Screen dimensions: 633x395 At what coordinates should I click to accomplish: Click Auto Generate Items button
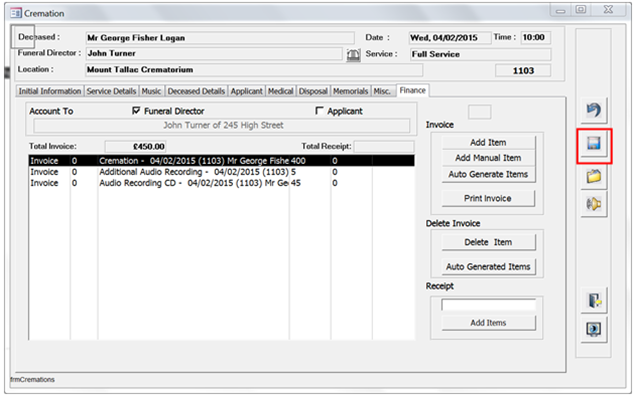point(488,174)
